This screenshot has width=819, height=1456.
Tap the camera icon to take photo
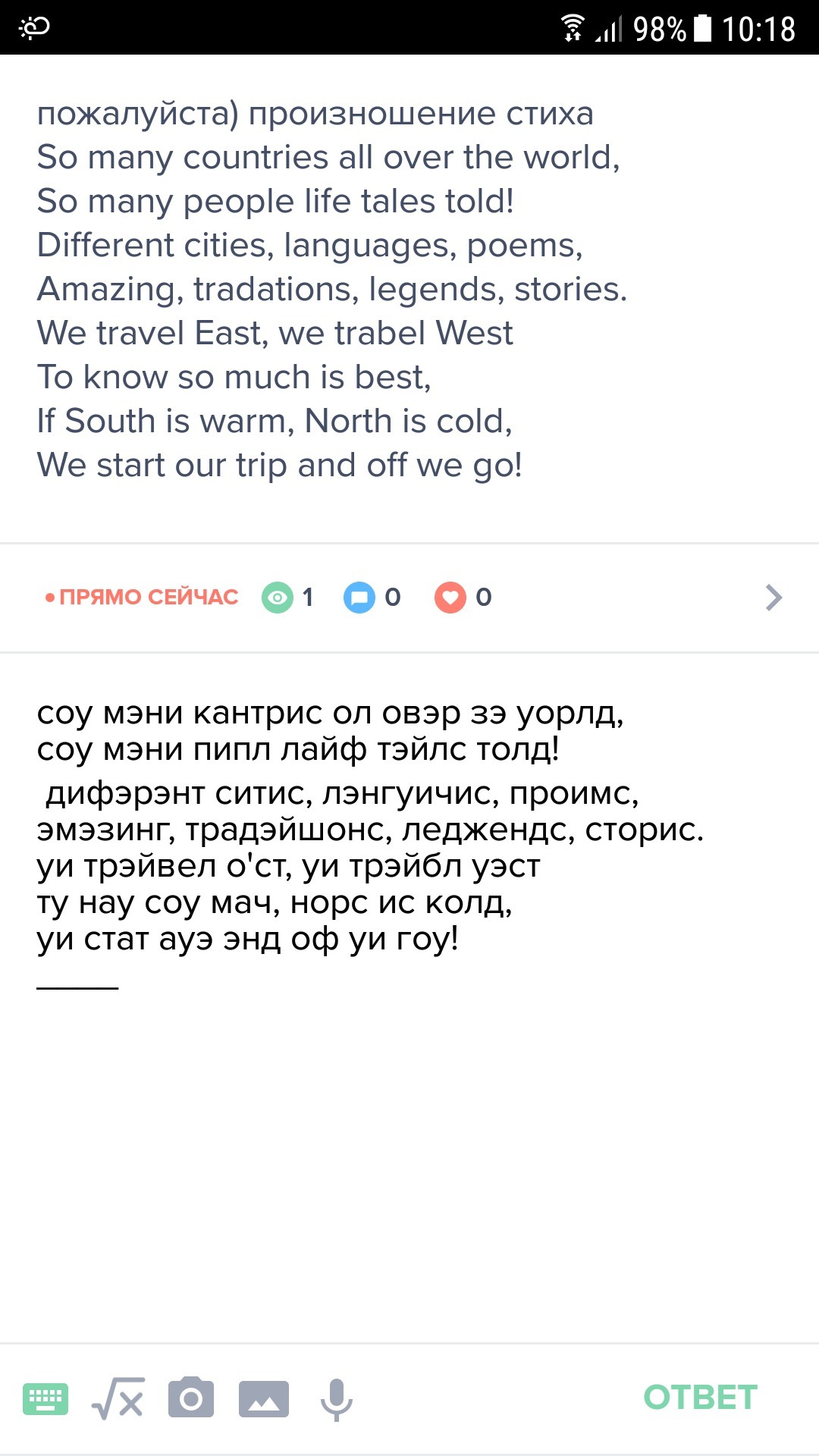tap(191, 1398)
